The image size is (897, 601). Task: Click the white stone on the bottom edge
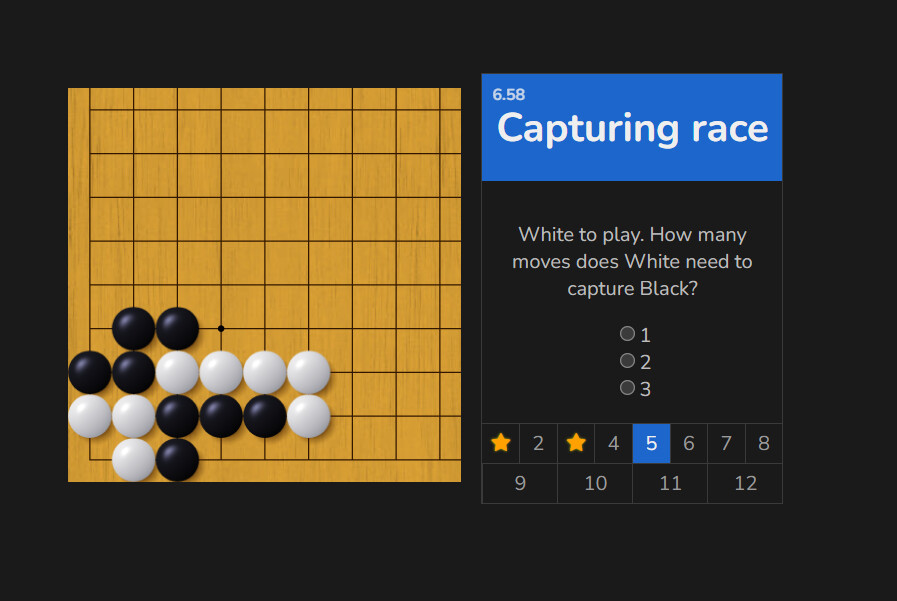click(133, 460)
